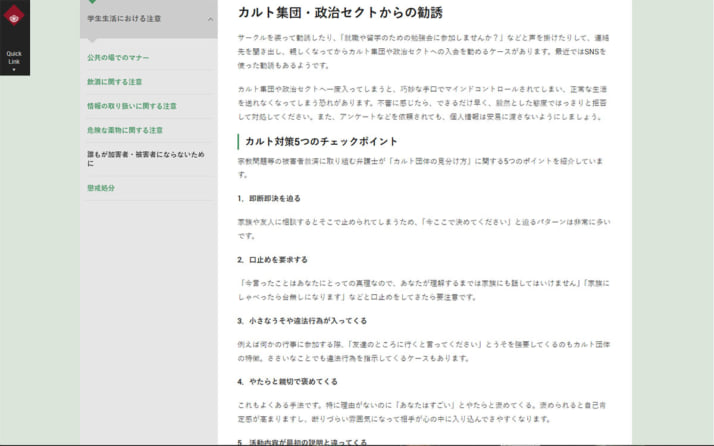Click the subheading カルト対策5つのチェックポイント

[321, 141]
